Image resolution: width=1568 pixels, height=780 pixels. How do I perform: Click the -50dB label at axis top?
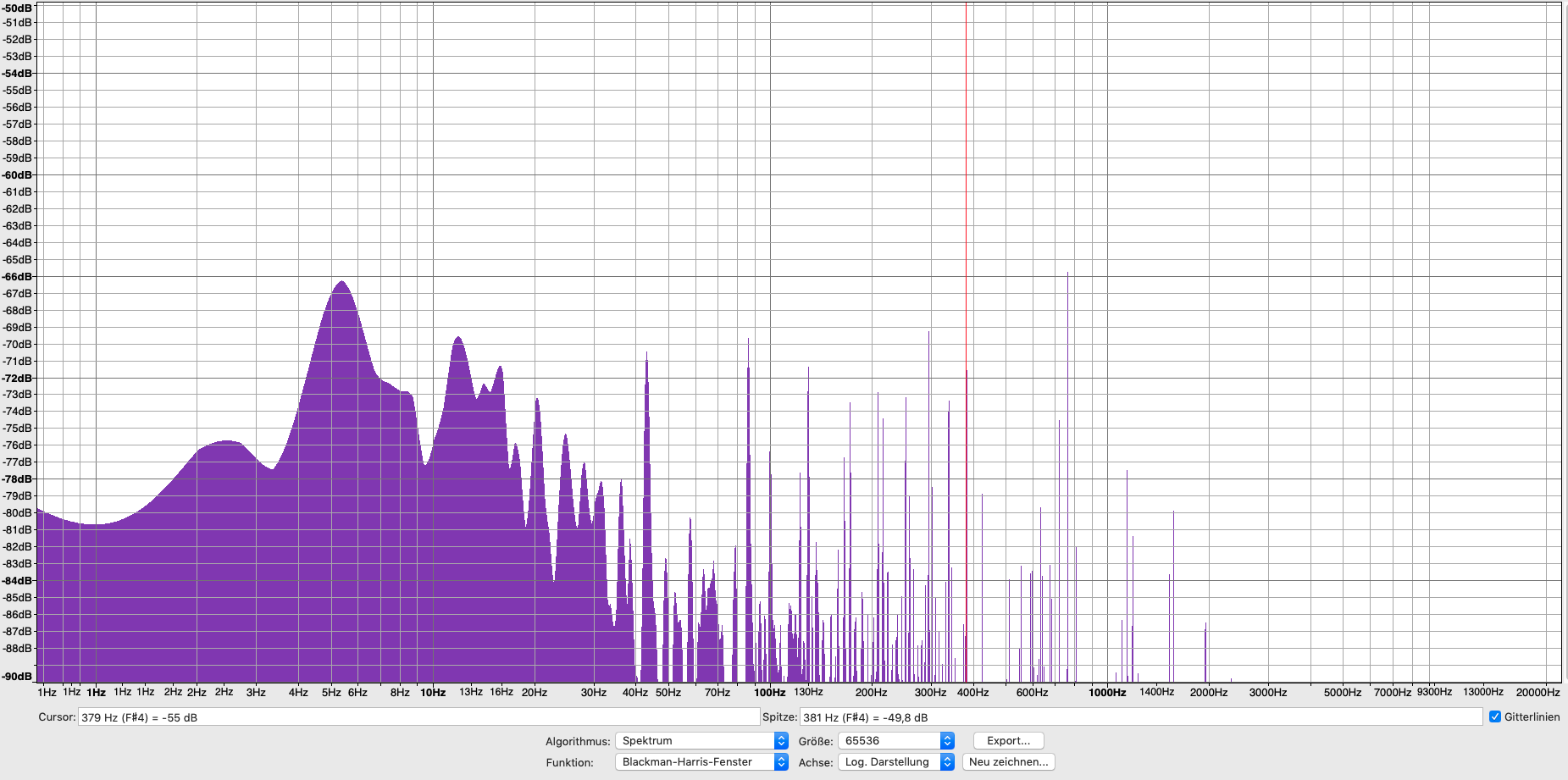pyautogui.click(x=17, y=8)
